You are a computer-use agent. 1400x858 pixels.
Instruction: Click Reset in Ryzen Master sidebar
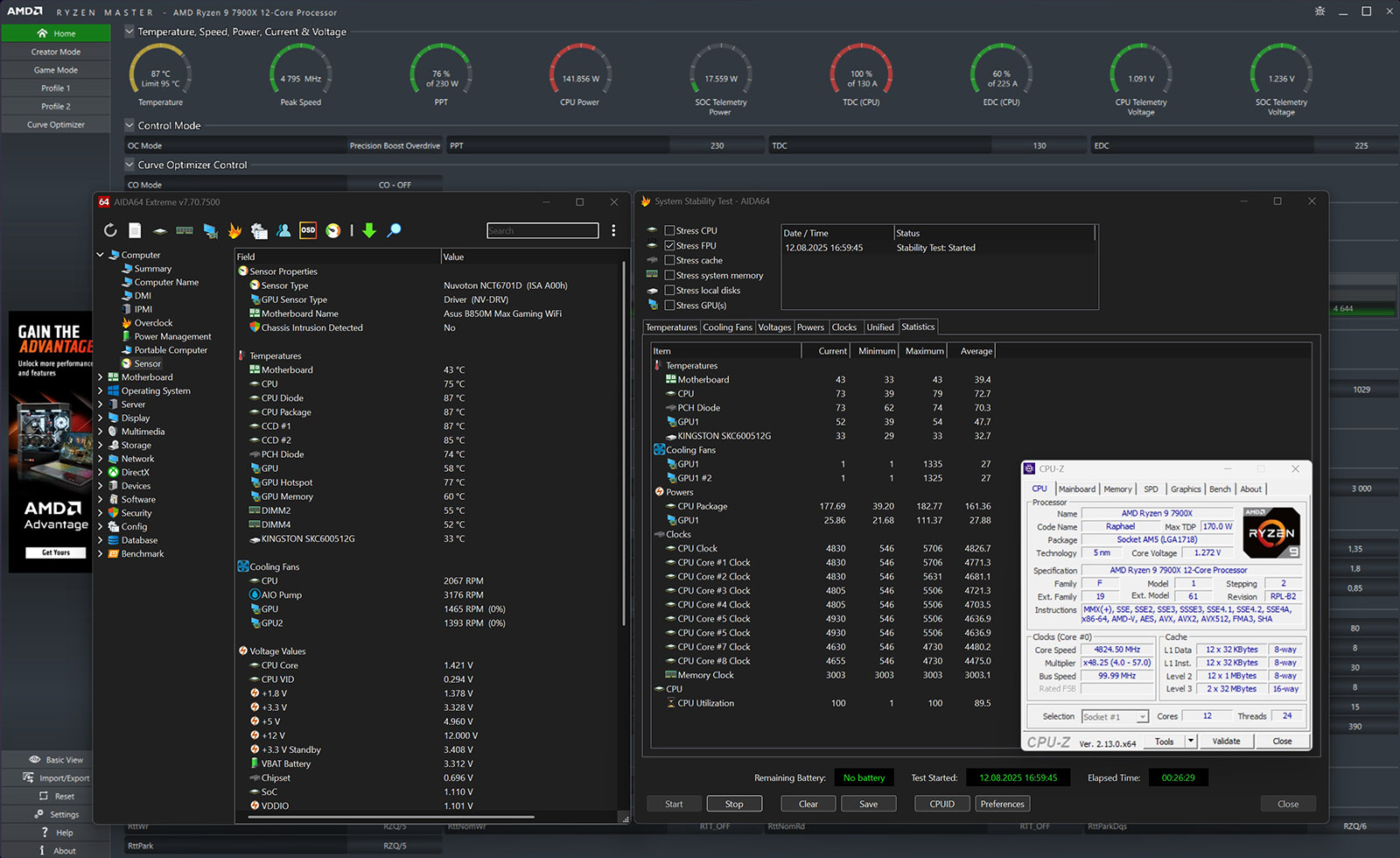(x=56, y=797)
